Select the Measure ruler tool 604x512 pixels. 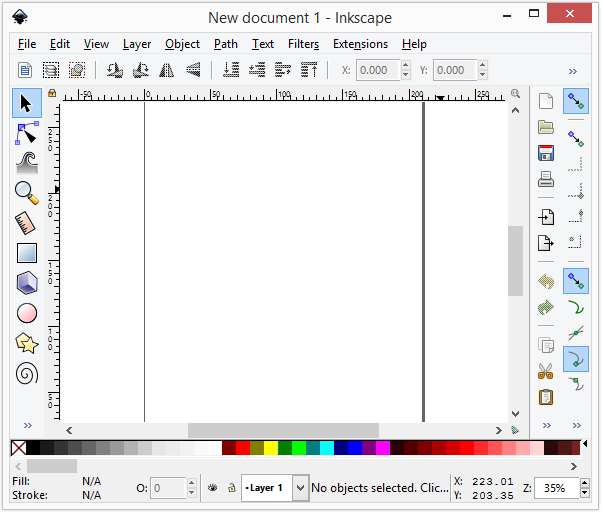tap(27, 223)
